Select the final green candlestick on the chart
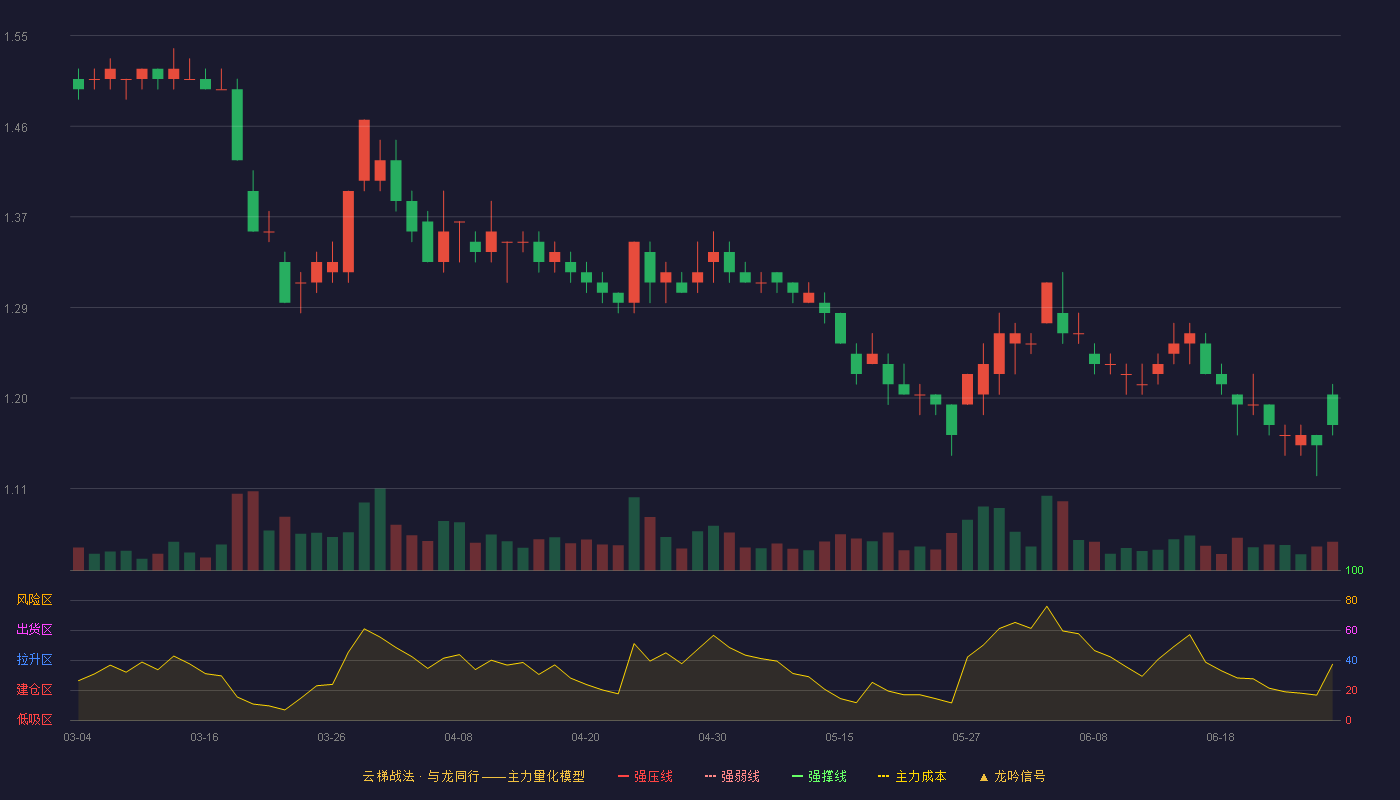The width and height of the screenshot is (1400, 800). click(x=1332, y=409)
